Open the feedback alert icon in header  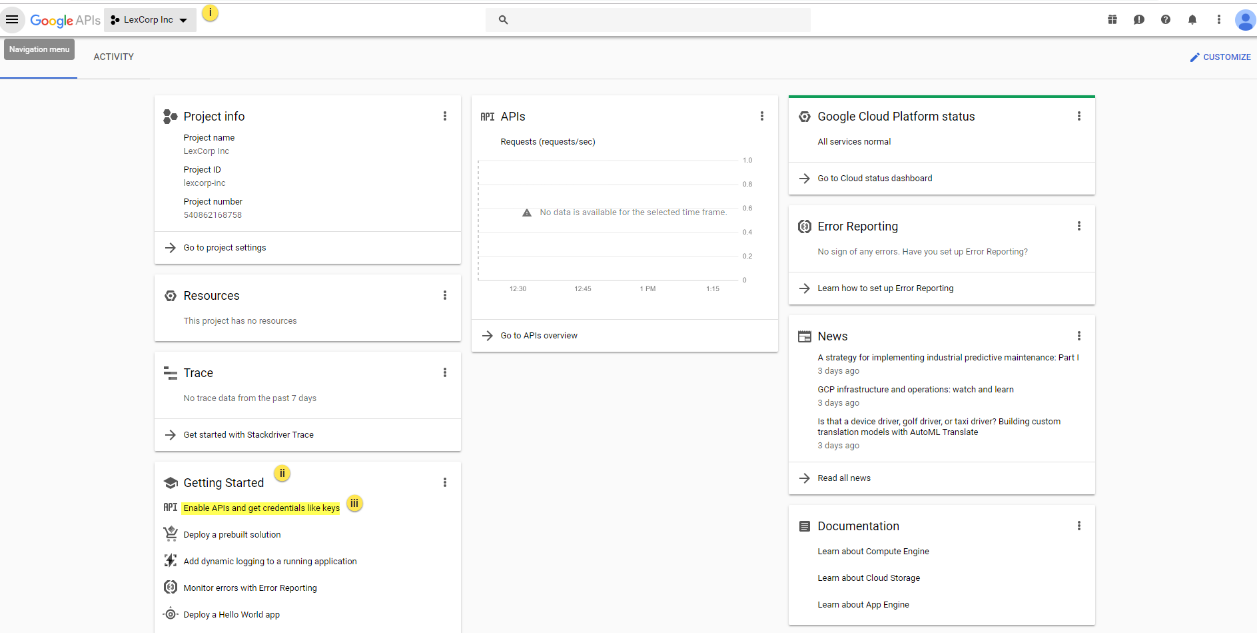click(1139, 20)
